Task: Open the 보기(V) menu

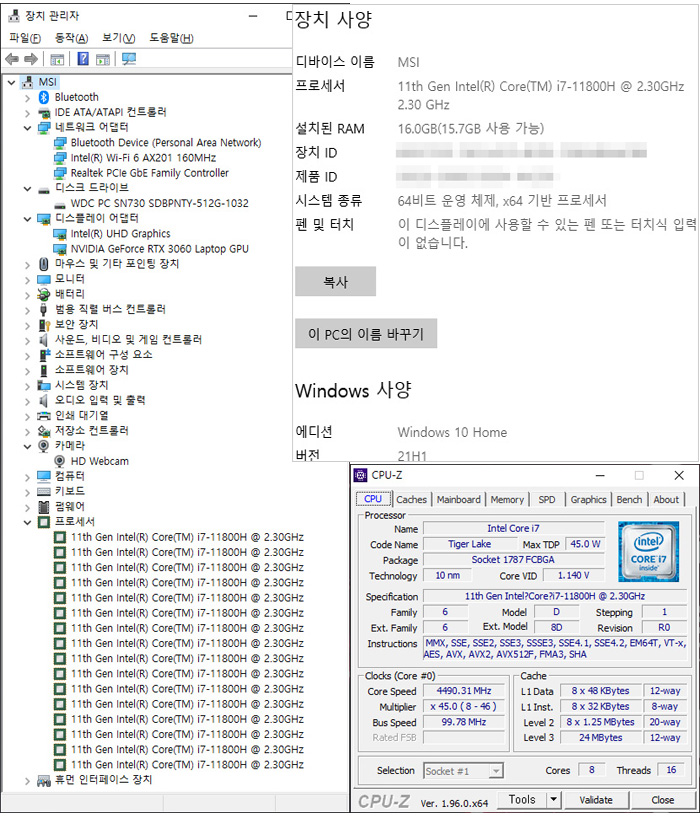Action: tap(118, 38)
